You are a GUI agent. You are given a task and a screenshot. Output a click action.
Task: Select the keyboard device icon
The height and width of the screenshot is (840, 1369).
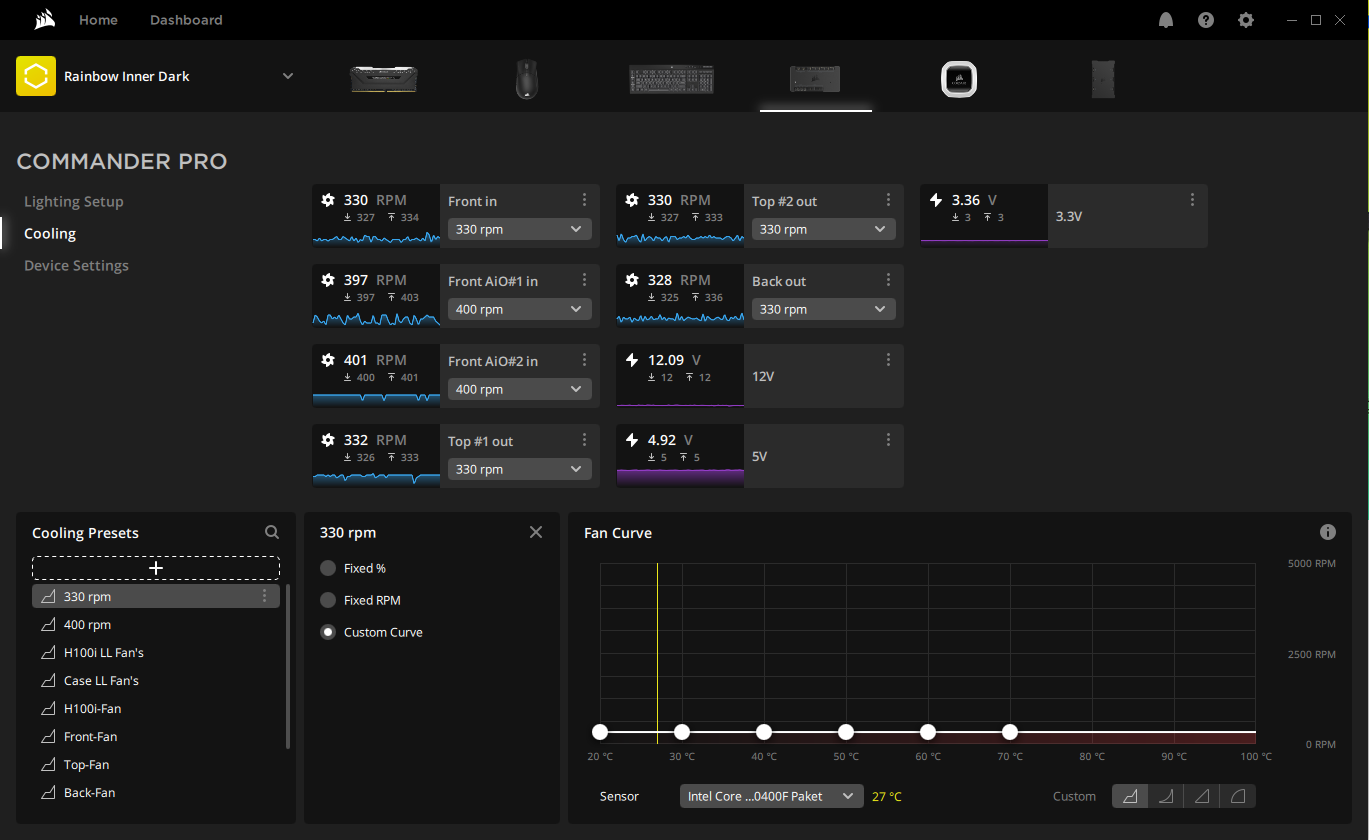pyautogui.click(x=672, y=79)
